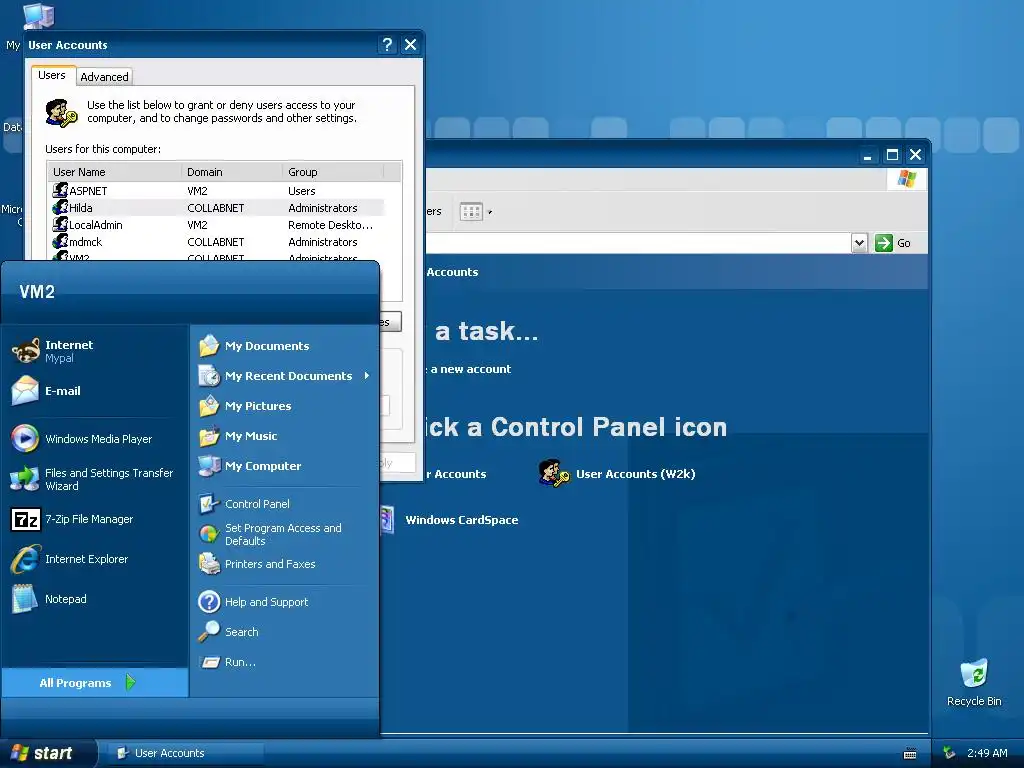Switch to the Advanced tab

(104, 76)
